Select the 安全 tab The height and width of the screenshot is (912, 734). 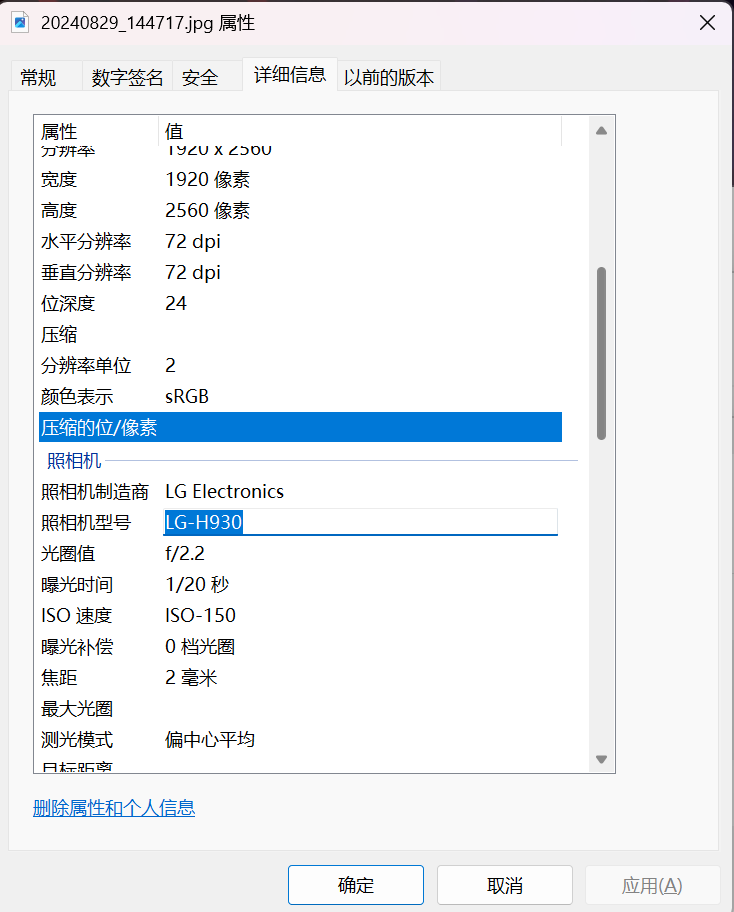[201, 77]
